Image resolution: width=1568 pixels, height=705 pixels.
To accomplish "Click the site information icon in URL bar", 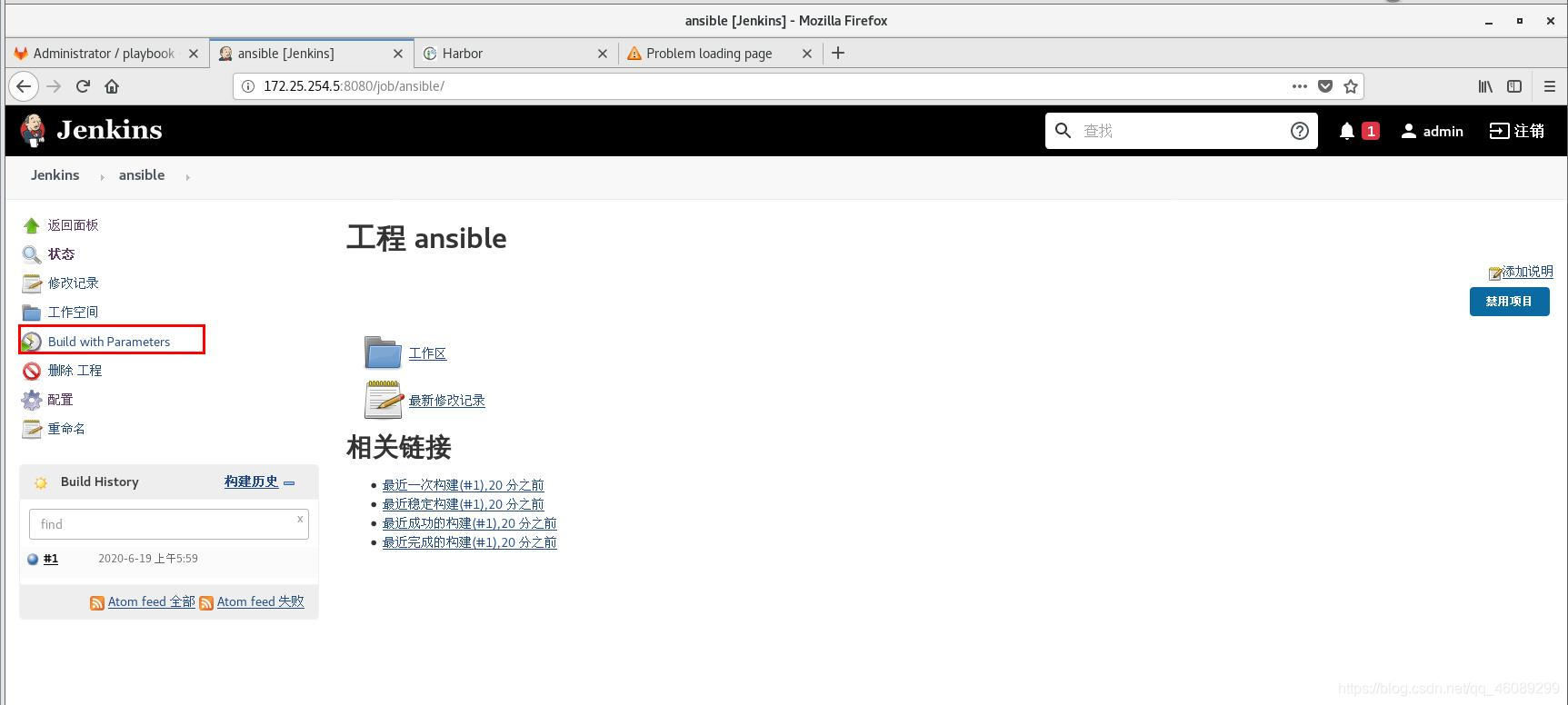I will (247, 86).
